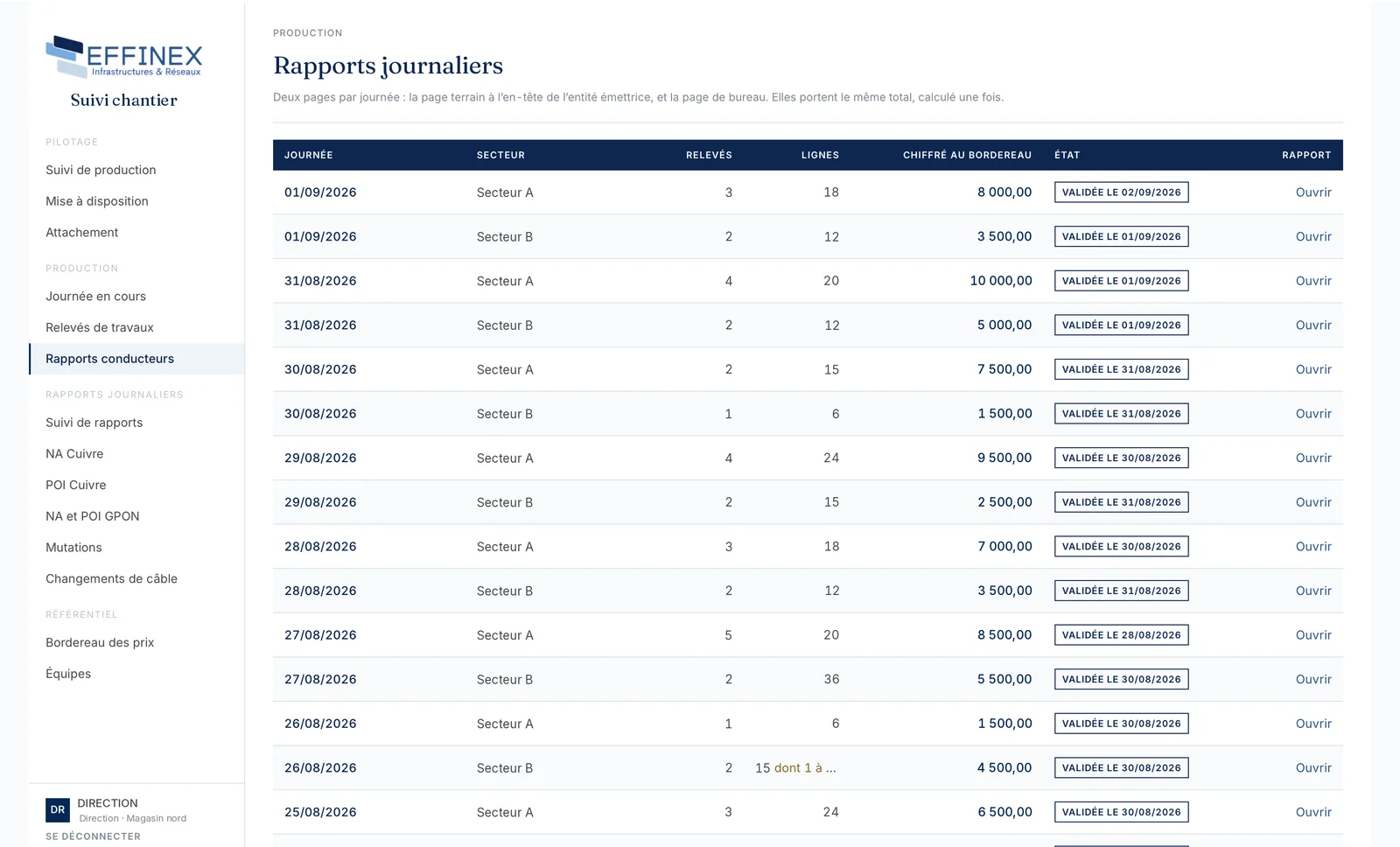Click the DIRECTION user name
Image resolution: width=1400 pixels, height=847 pixels.
coord(108,803)
